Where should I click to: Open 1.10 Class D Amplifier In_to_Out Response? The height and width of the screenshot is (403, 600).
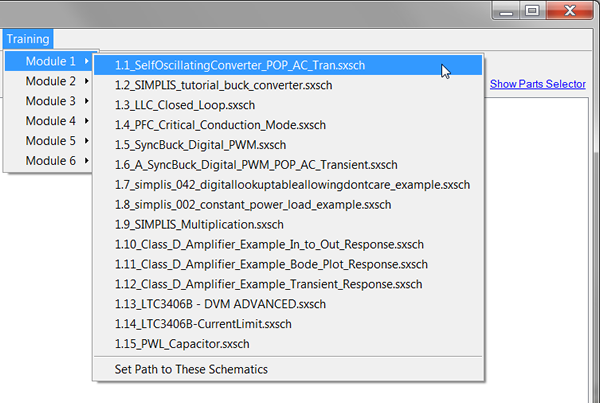click(288, 244)
